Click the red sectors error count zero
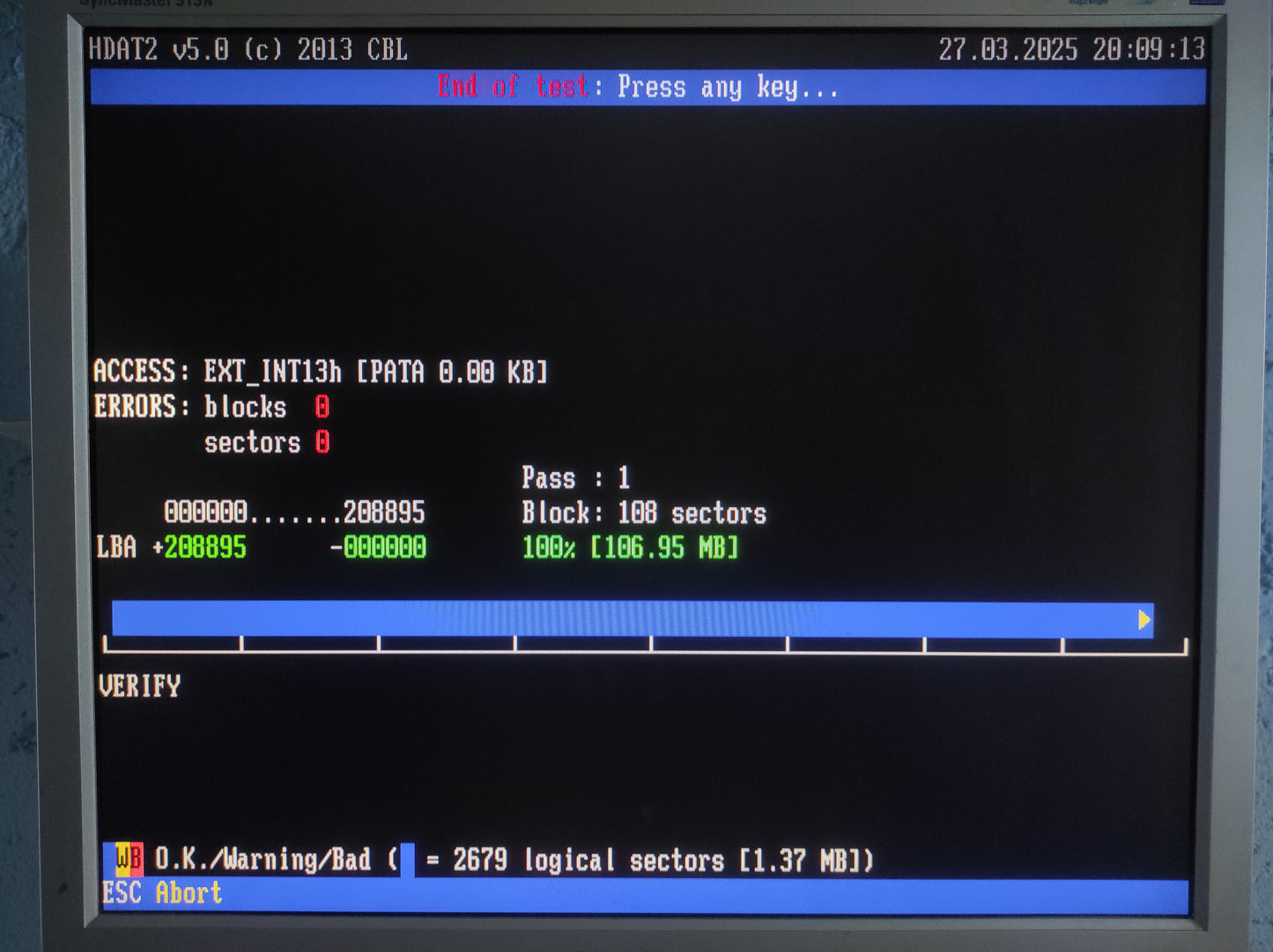The image size is (1273, 952). (x=322, y=442)
